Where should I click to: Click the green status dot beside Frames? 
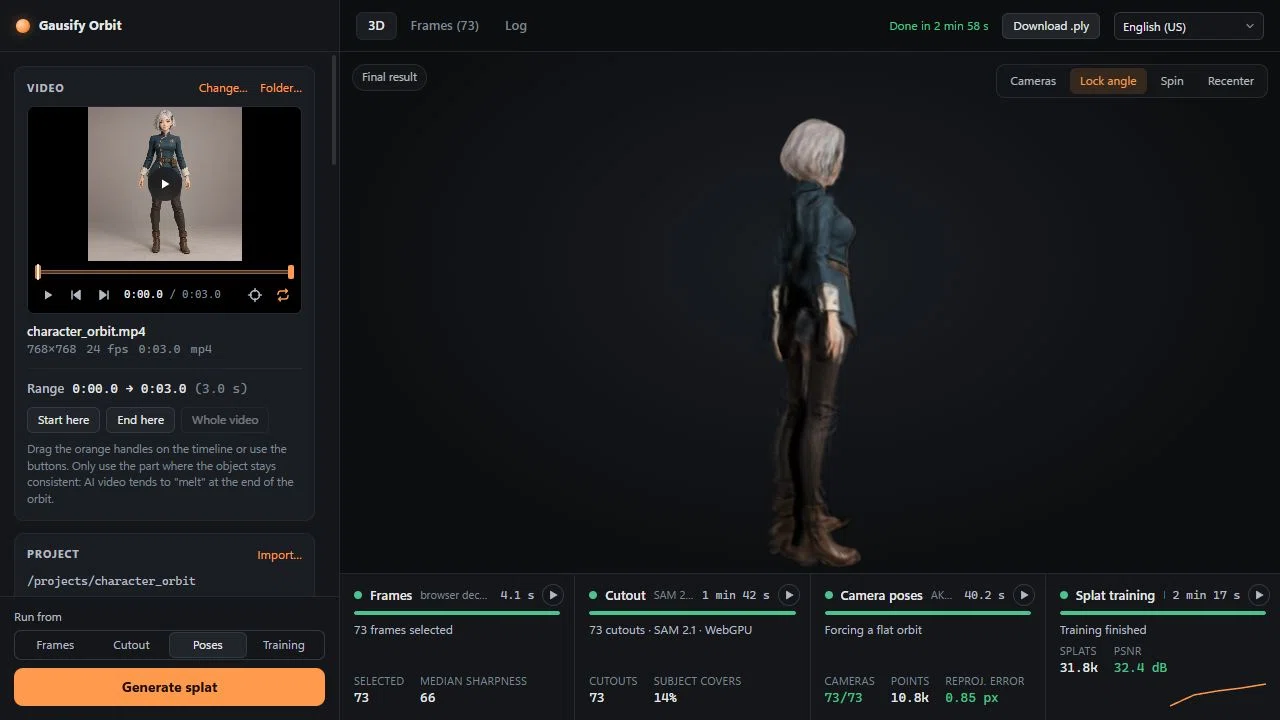[358, 595]
